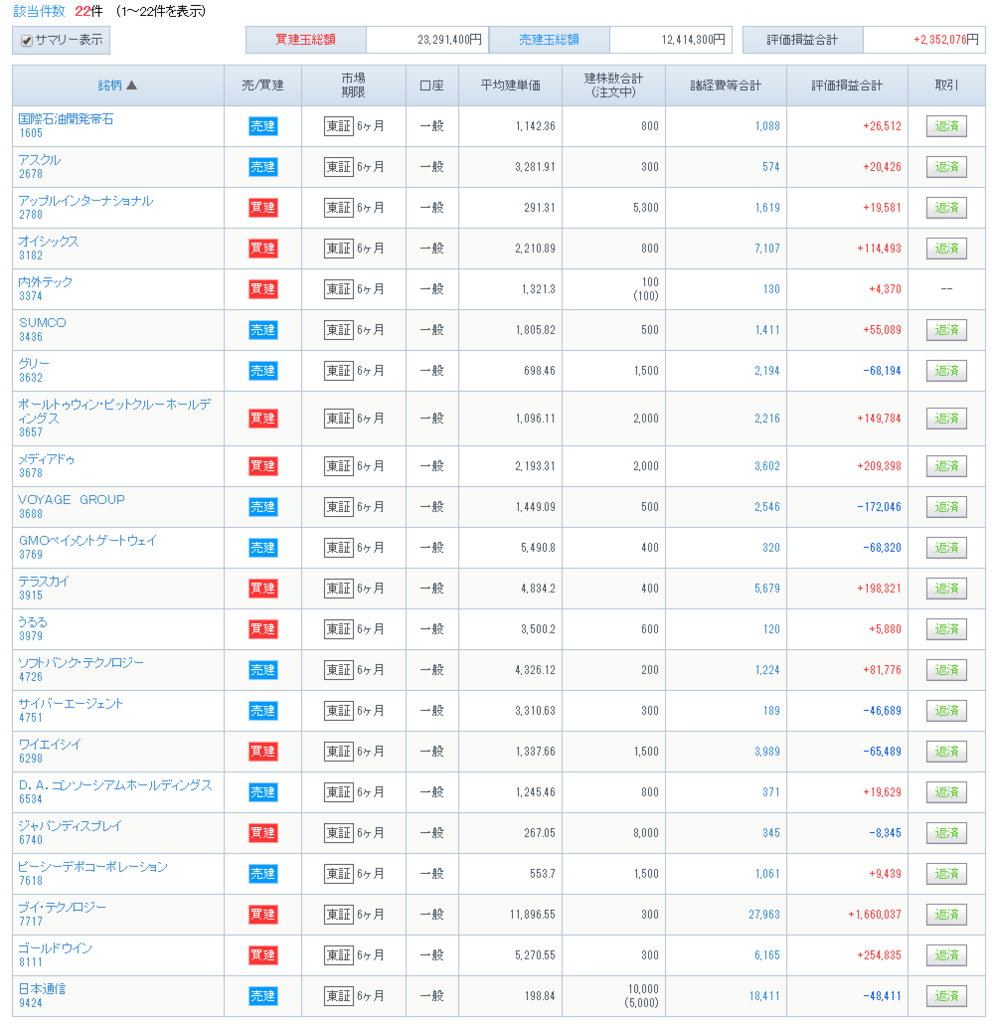992x1024 pixels.
Task: Open アップルインターナショナル stock link
Action: (86, 200)
